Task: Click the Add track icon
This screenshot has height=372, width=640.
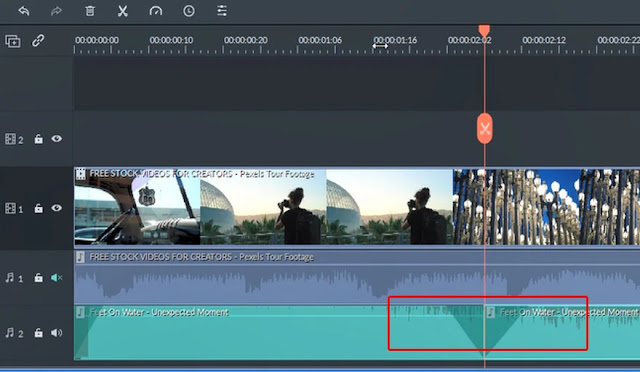Action: pyautogui.click(x=13, y=41)
